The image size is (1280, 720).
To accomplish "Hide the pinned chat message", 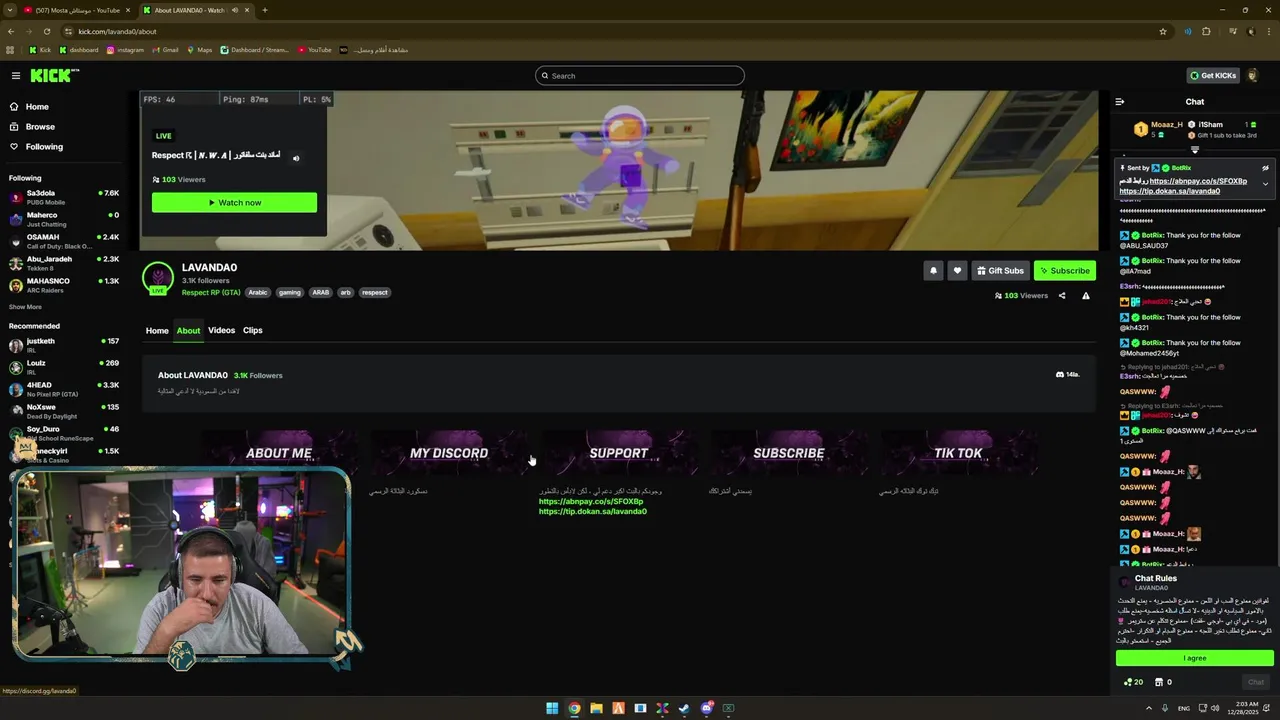I will (1265, 168).
